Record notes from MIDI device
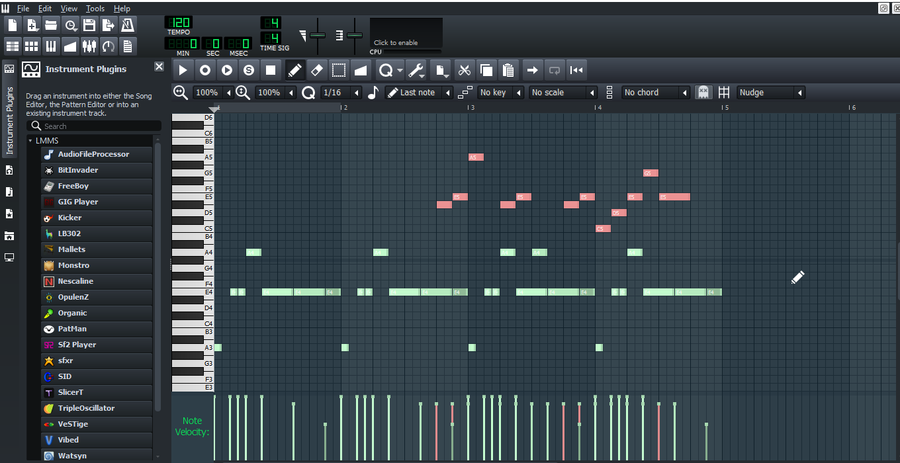 [x=205, y=71]
